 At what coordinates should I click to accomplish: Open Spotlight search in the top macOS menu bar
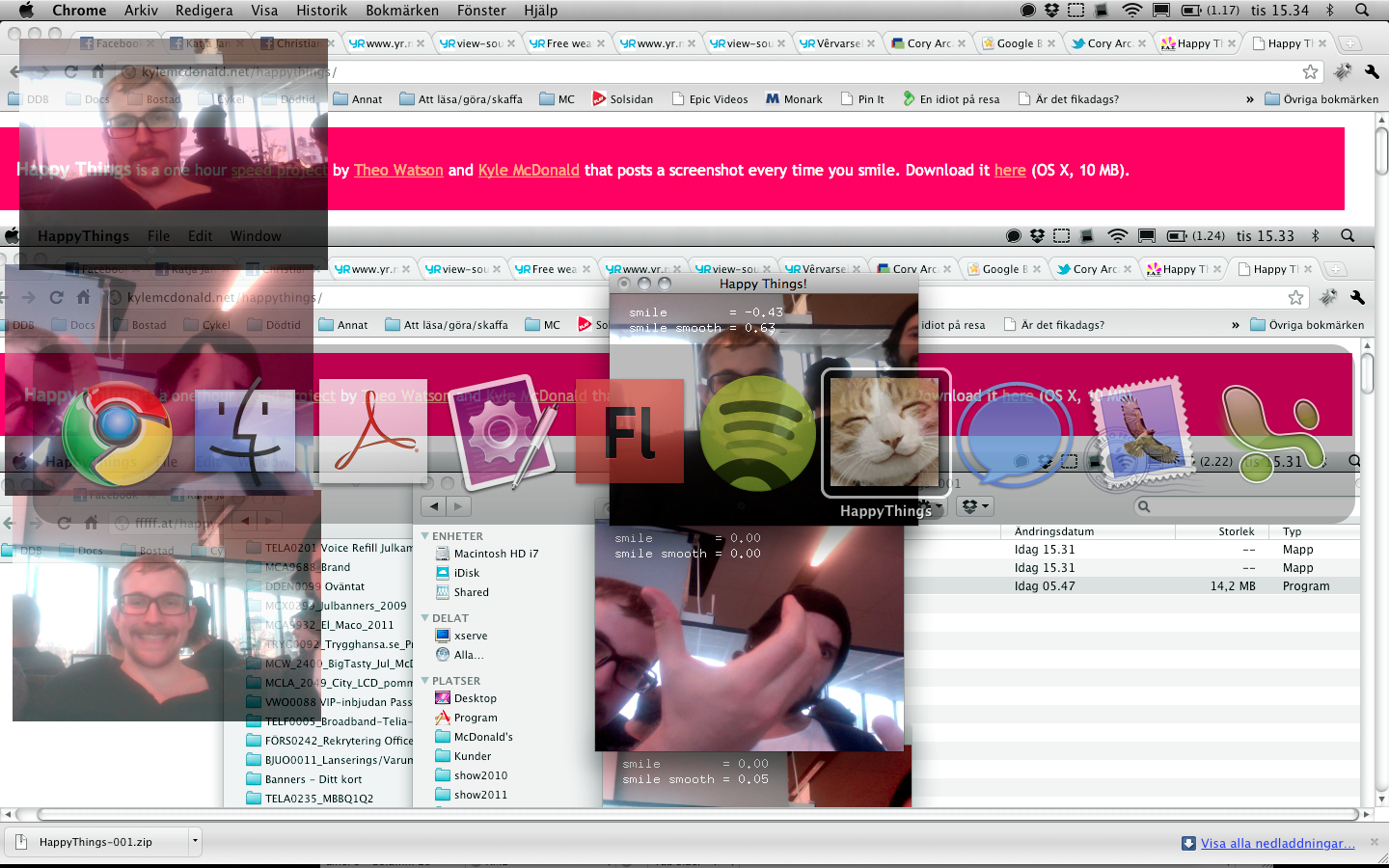[x=1362, y=11]
